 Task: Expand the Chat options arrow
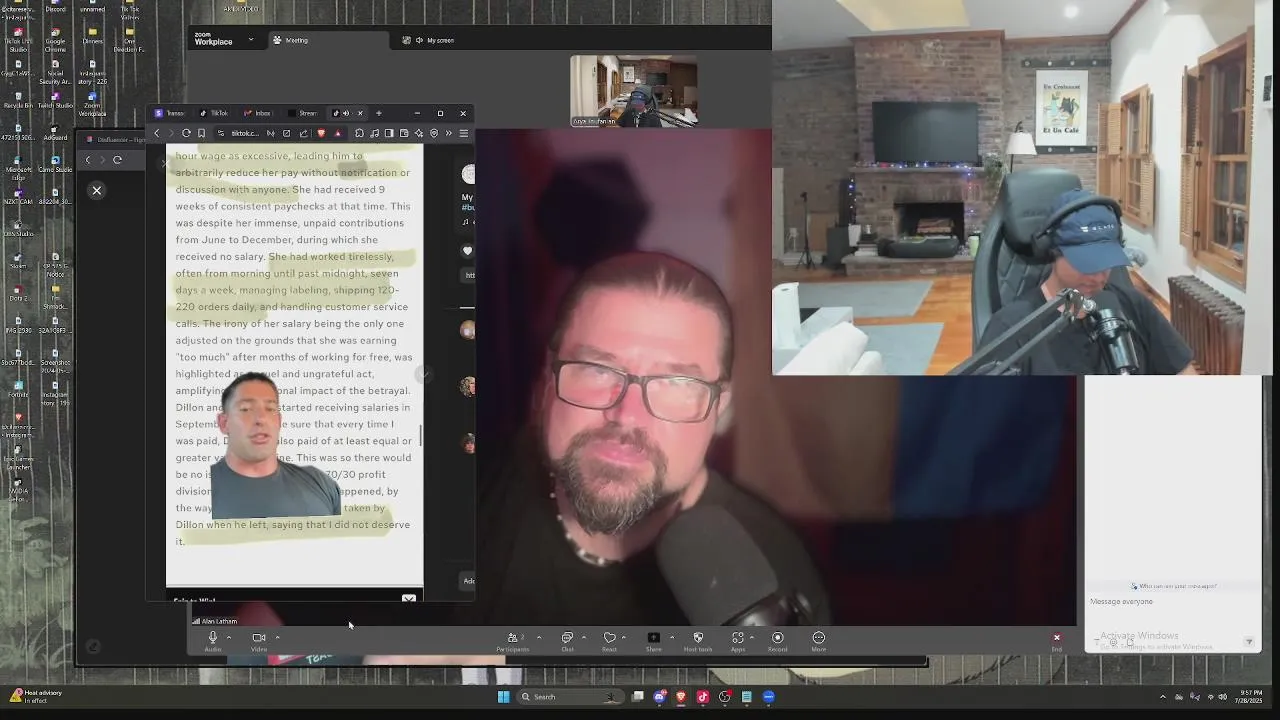583,638
